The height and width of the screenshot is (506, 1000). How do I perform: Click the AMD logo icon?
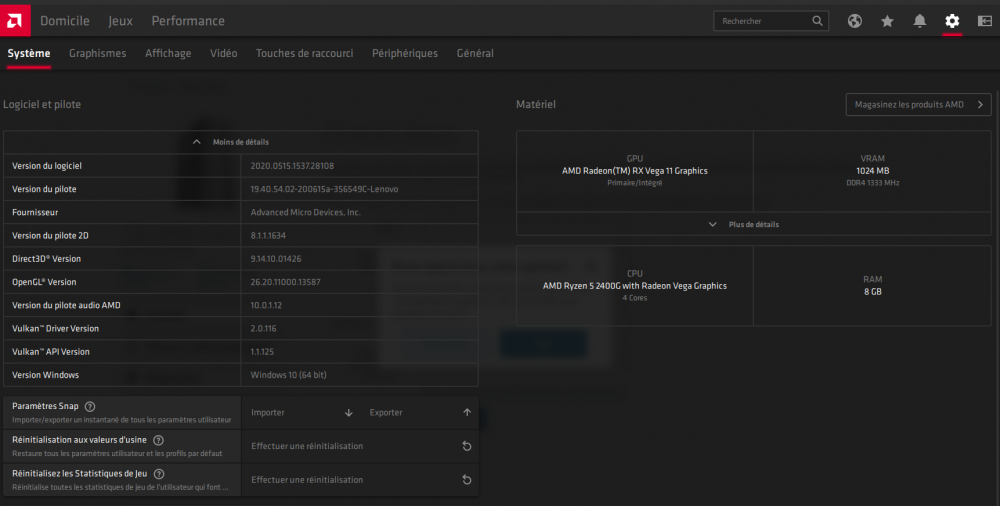coord(15,20)
